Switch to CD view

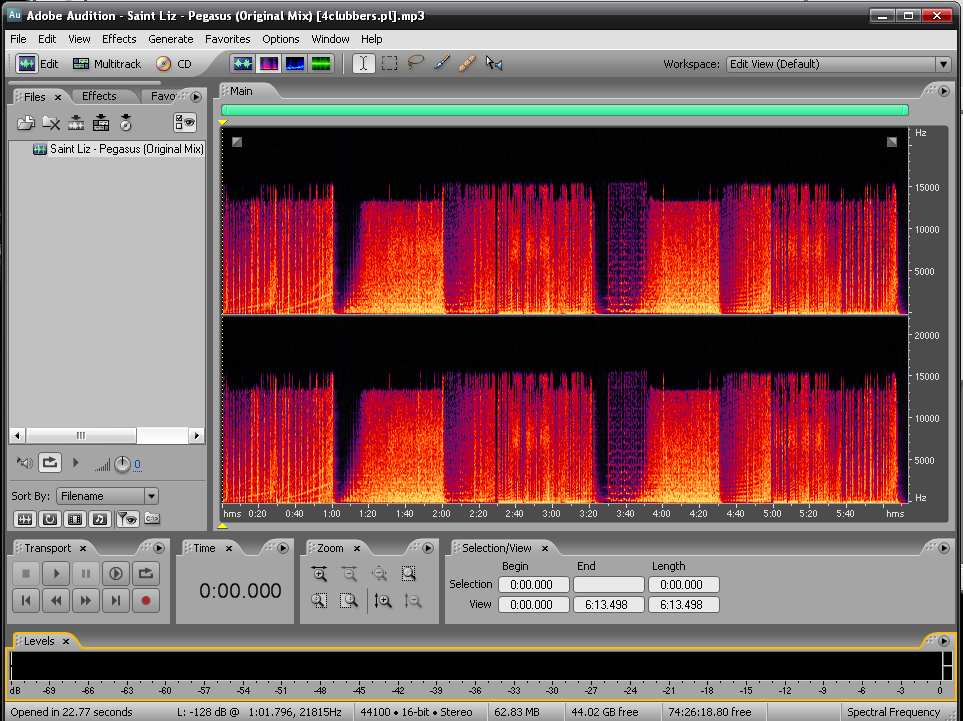tap(174, 64)
